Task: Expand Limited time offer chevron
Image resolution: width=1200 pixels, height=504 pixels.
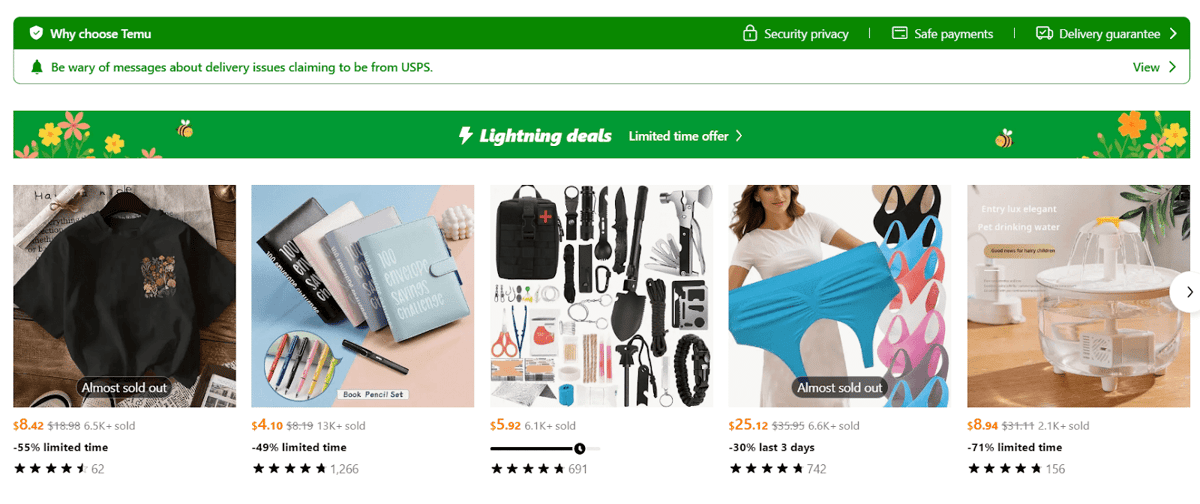Action: coord(739,135)
